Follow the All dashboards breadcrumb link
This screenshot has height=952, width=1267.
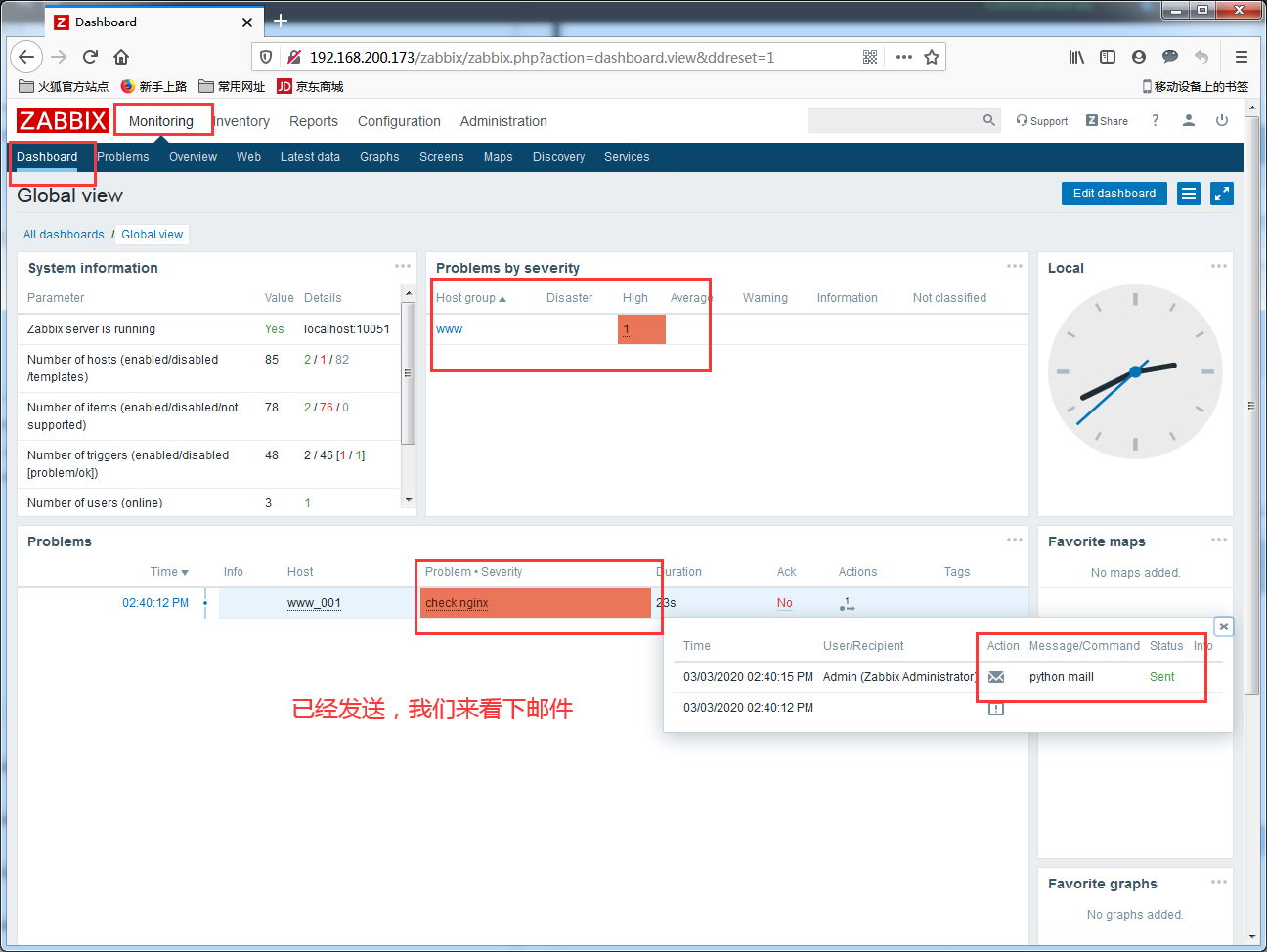(64, 235)
